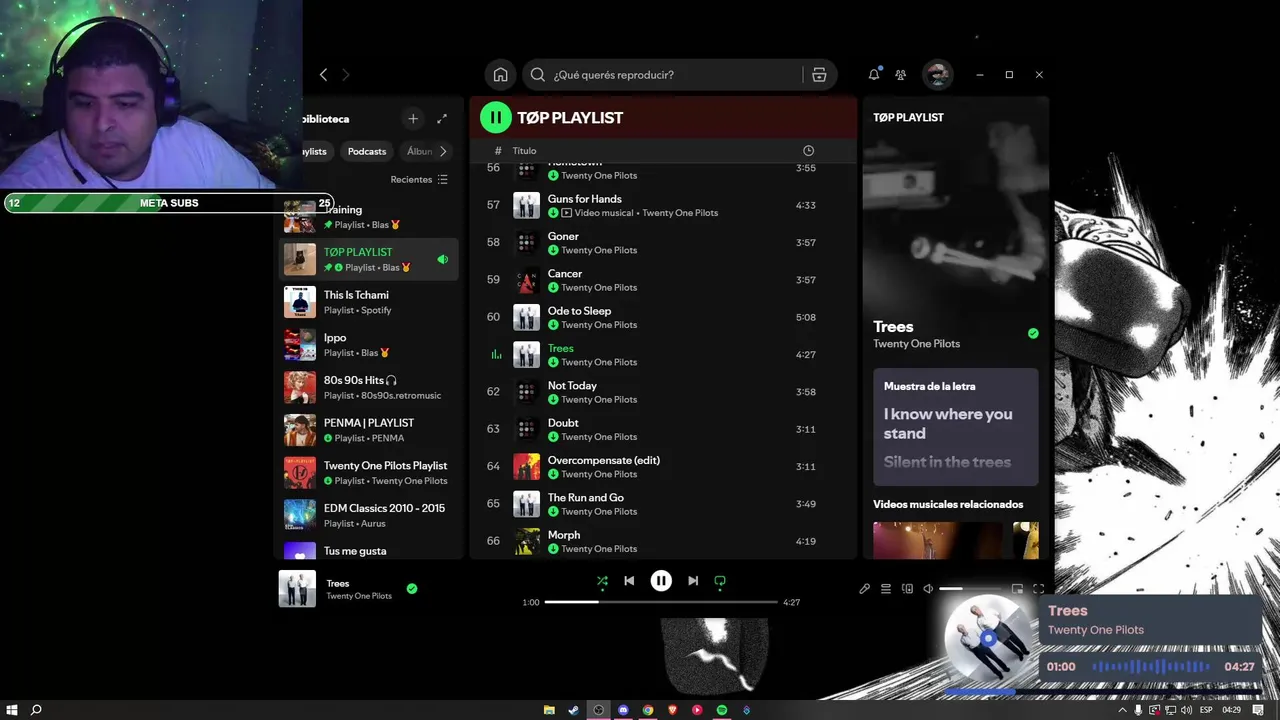Enter full screen player view
The width and height of the screenshot is (1280, 720).
tap(1038, 589)
